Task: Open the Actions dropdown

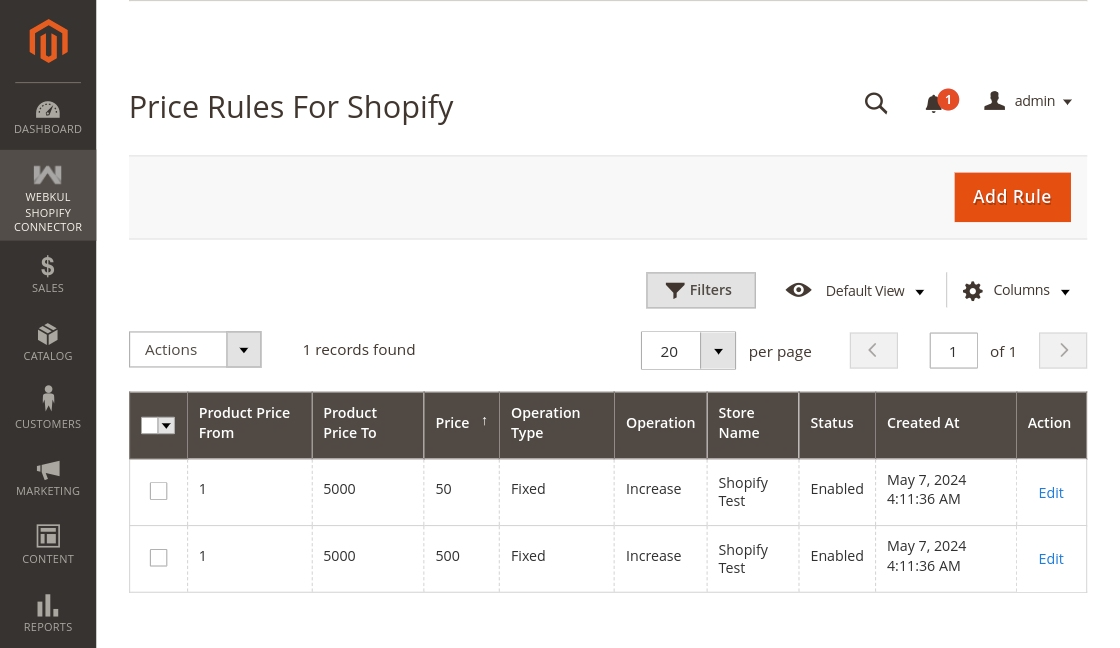Action: (195, 349)
